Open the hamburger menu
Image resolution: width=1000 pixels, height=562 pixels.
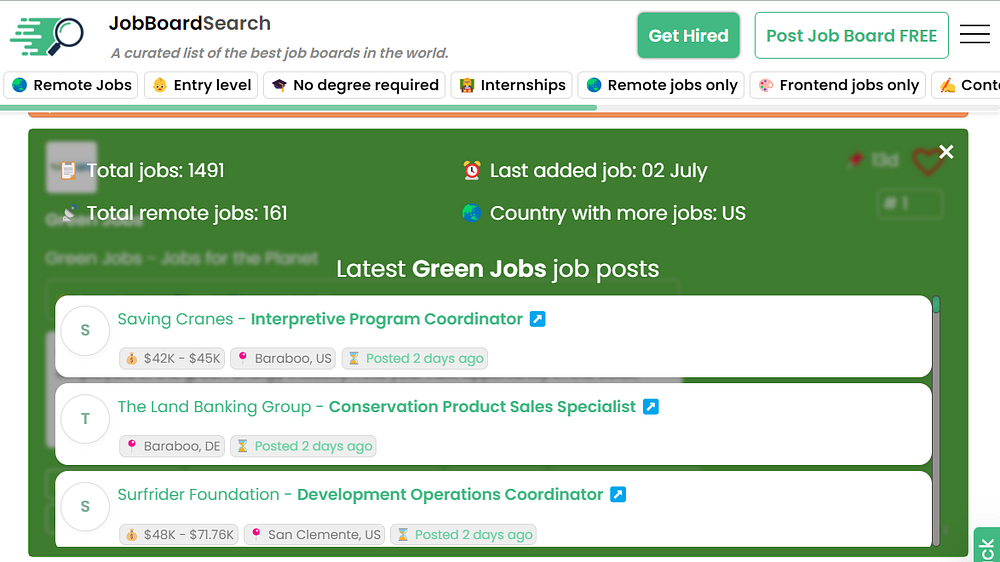pyautogui.click(x=974, y=34)
